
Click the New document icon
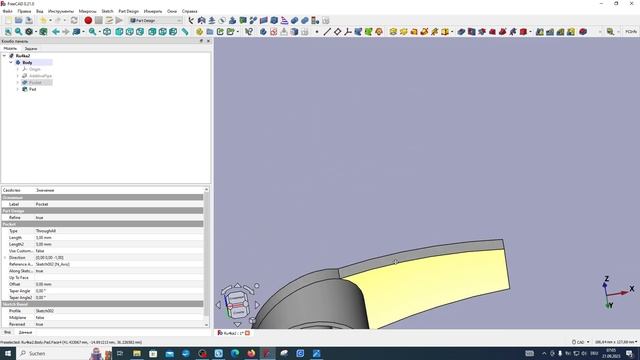8,20
